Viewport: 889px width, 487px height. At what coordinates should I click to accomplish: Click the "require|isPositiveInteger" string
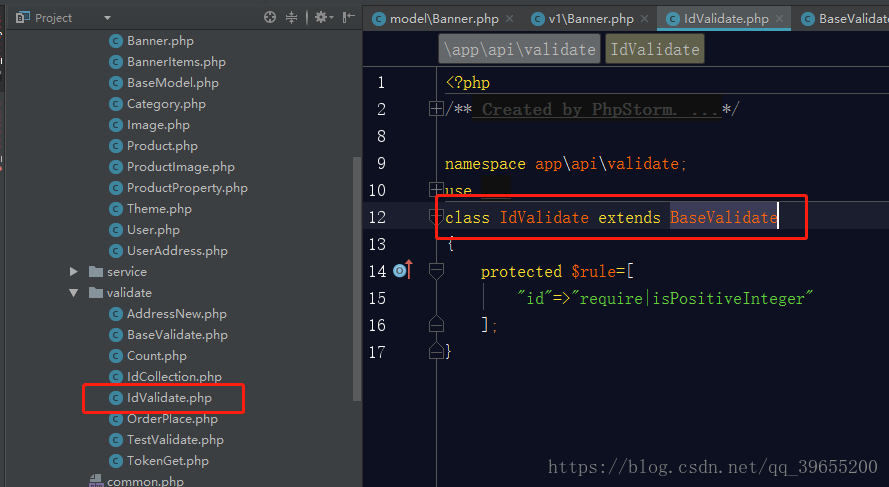point(692,298)
